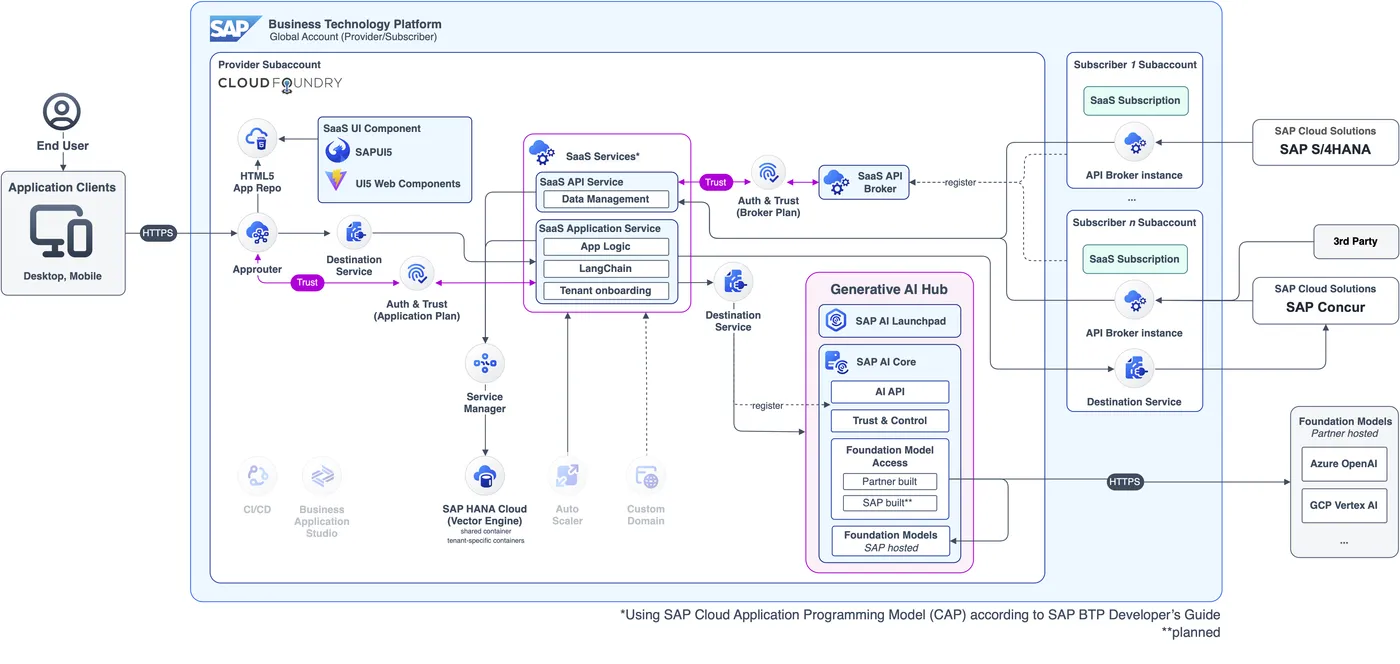Click the SaaS API Service heading
Screen dimensions: 1400x664
coord(581,182)
